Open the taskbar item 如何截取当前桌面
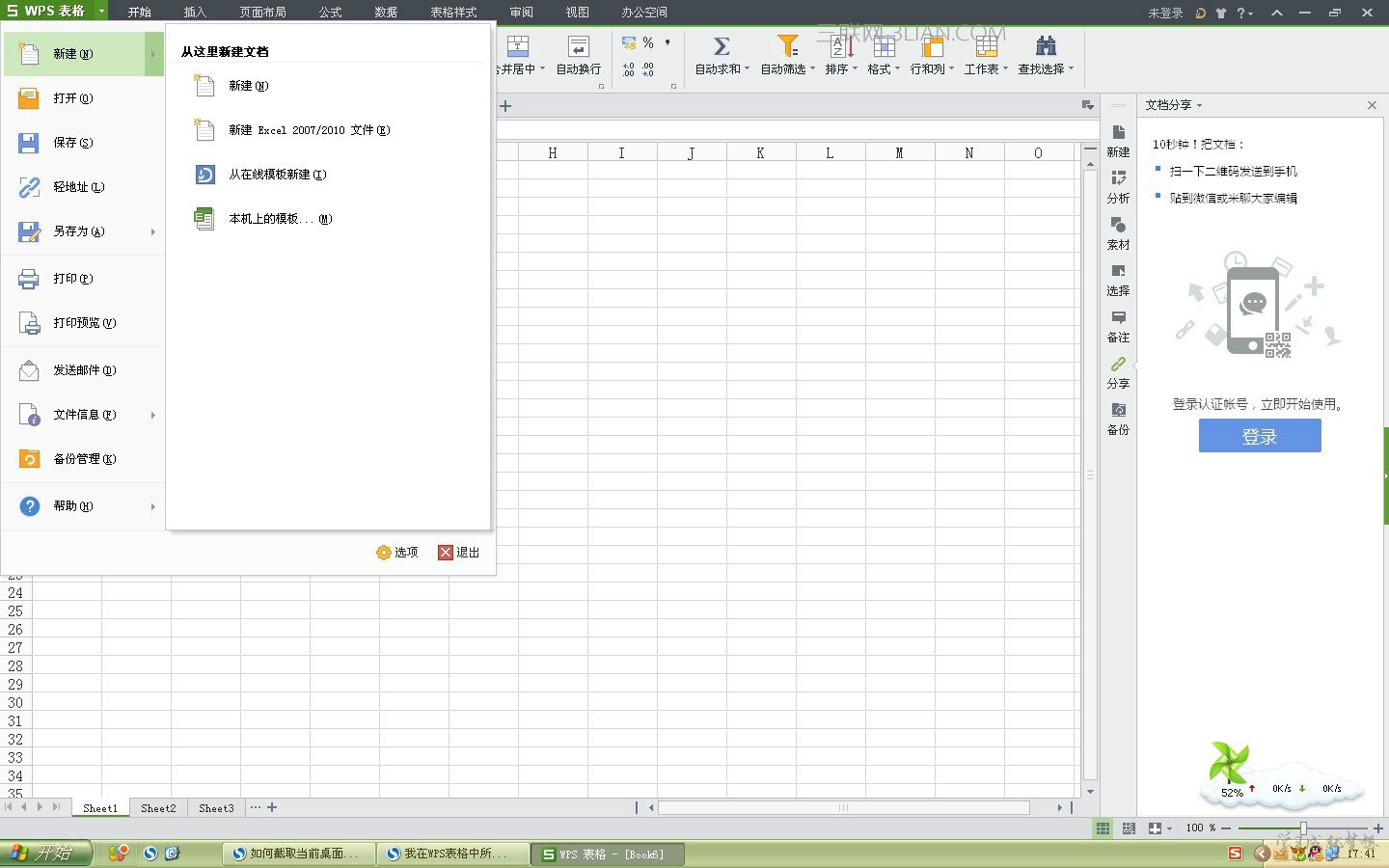The image size is (1389, 868). pyautogui.click(x=298, y=854)
